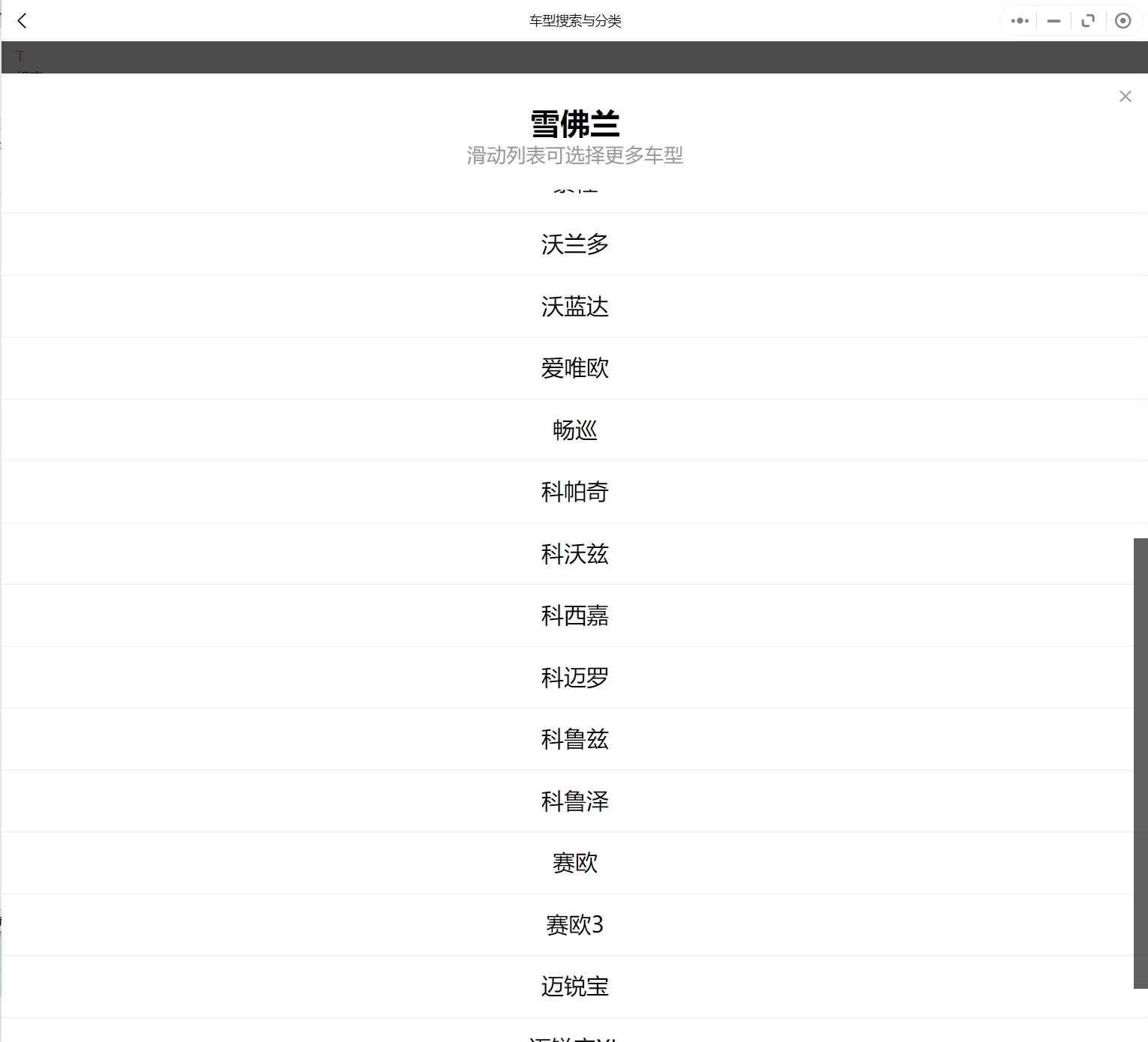Choose 爱唯欧 from the list
1148x1042 pixels.
(574, 368)
